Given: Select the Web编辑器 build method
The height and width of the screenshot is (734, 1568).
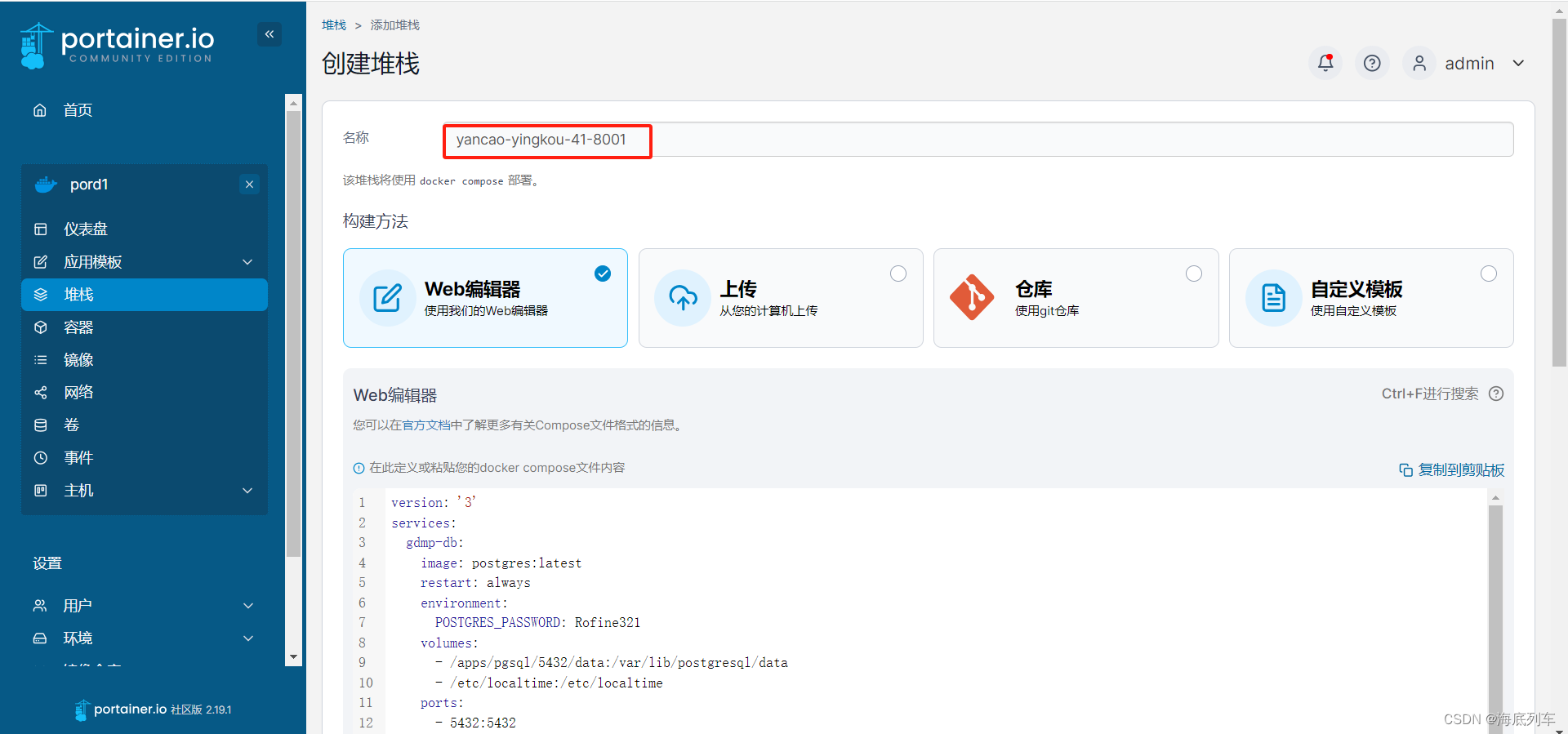Looking at the screenshot, I should click(485, 298).
